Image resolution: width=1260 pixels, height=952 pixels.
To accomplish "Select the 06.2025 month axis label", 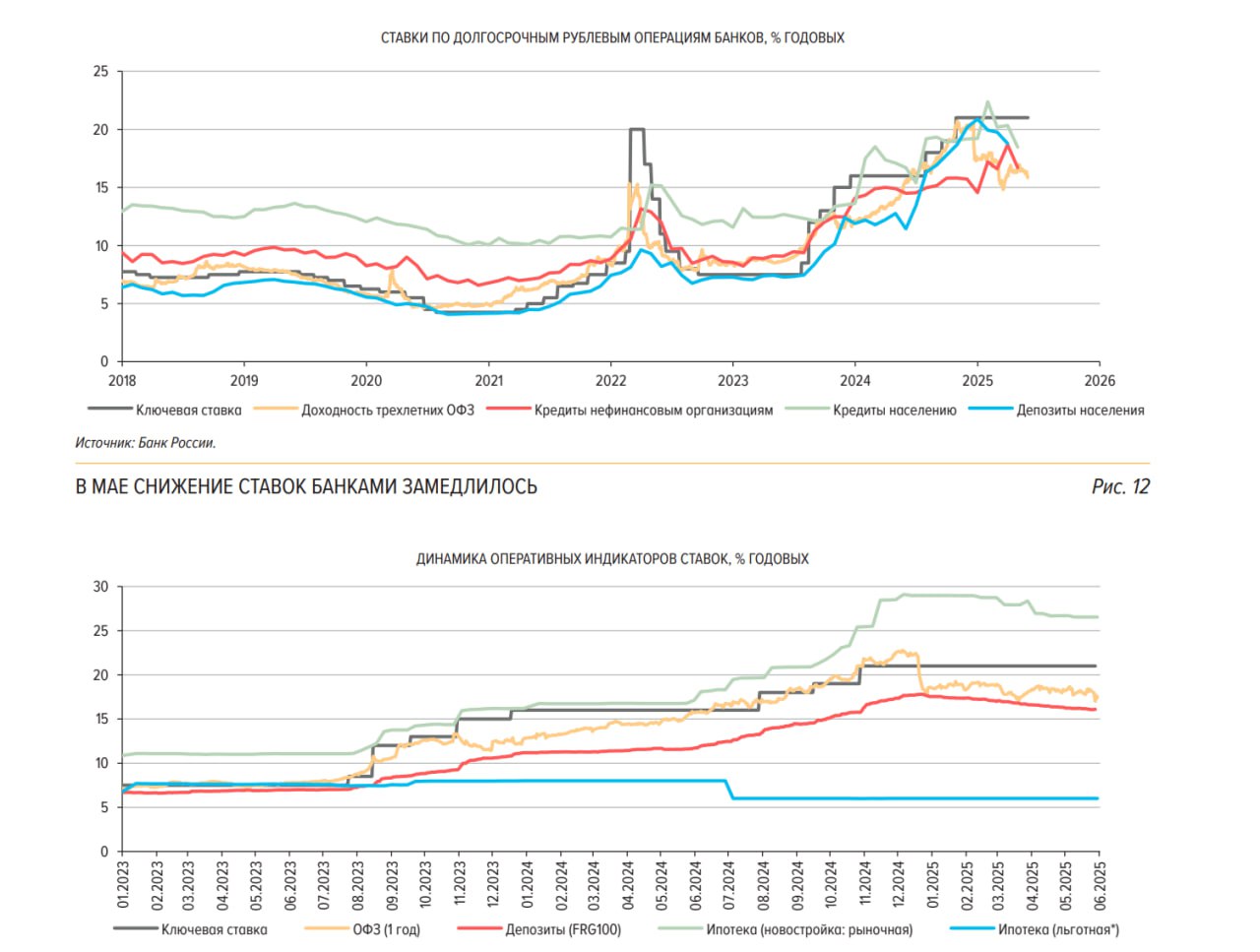I will [x=1101, y=885].
